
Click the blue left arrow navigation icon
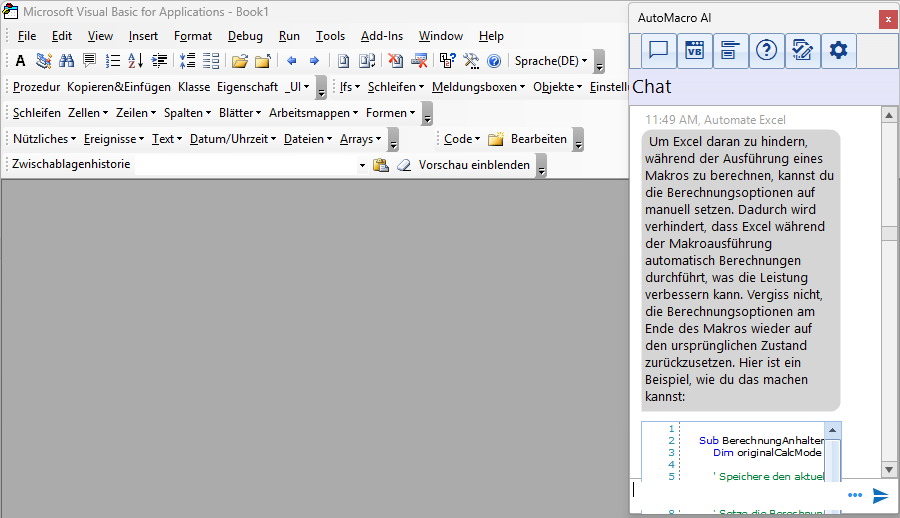291,61
